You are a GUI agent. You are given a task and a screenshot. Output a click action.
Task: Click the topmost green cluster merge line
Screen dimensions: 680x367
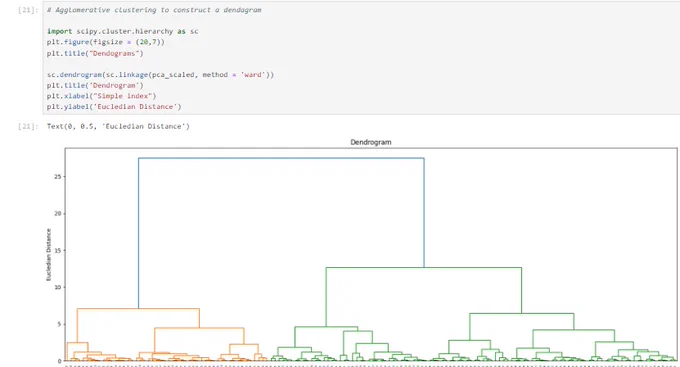pos(424,268)
